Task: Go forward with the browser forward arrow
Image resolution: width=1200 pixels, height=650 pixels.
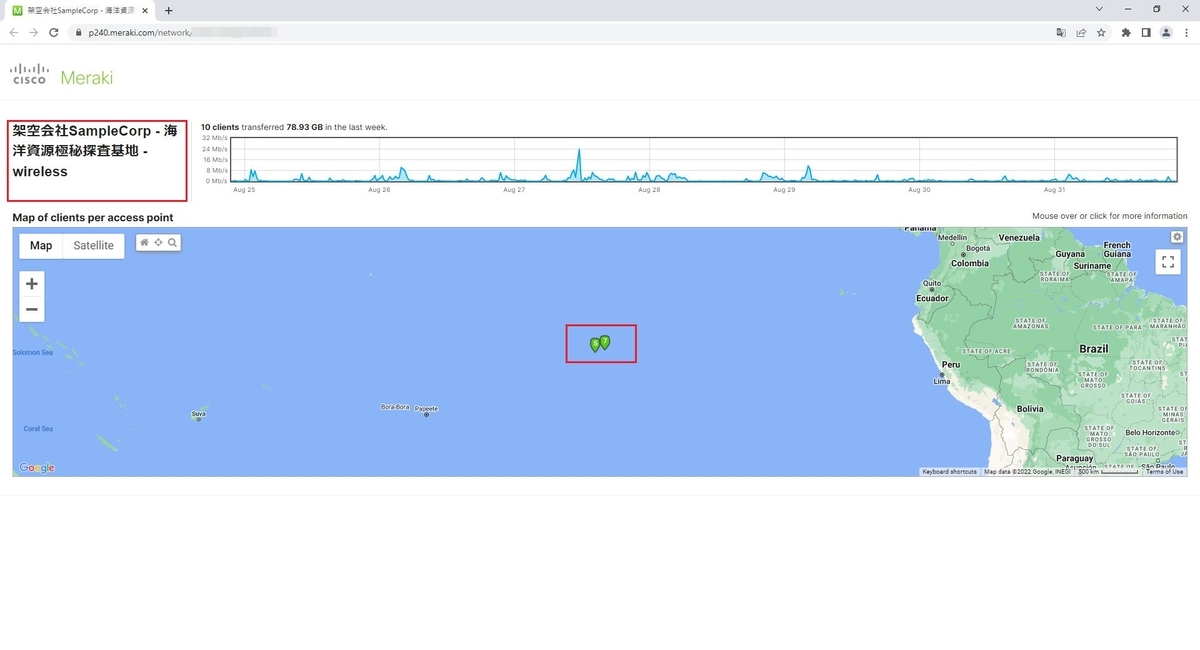Action: (x=33, y=32)
